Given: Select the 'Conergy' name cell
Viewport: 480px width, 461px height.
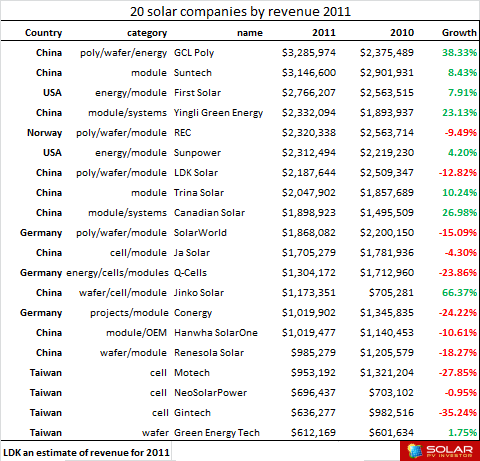Looking at the screenshot, I should point(193,313).
